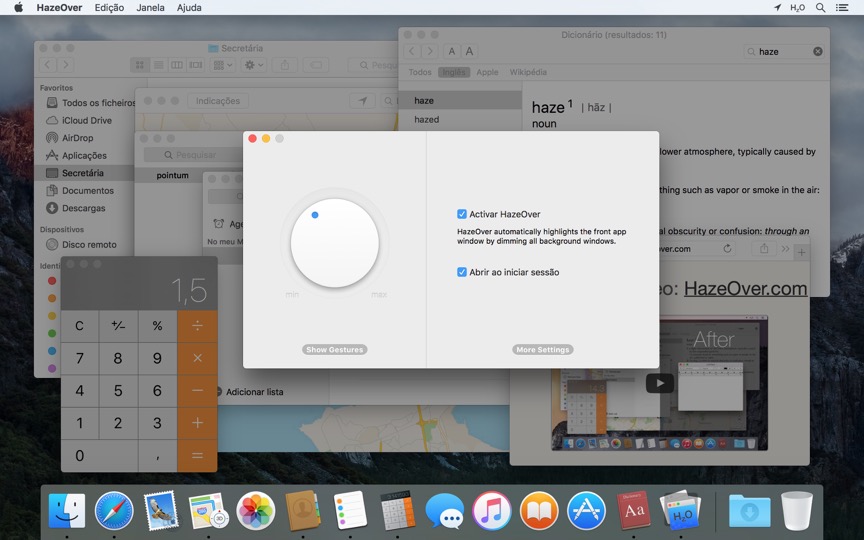Launch Safari from the Dock
The height and width of the screenshot is (540, 864).
[x=114, y=511]
